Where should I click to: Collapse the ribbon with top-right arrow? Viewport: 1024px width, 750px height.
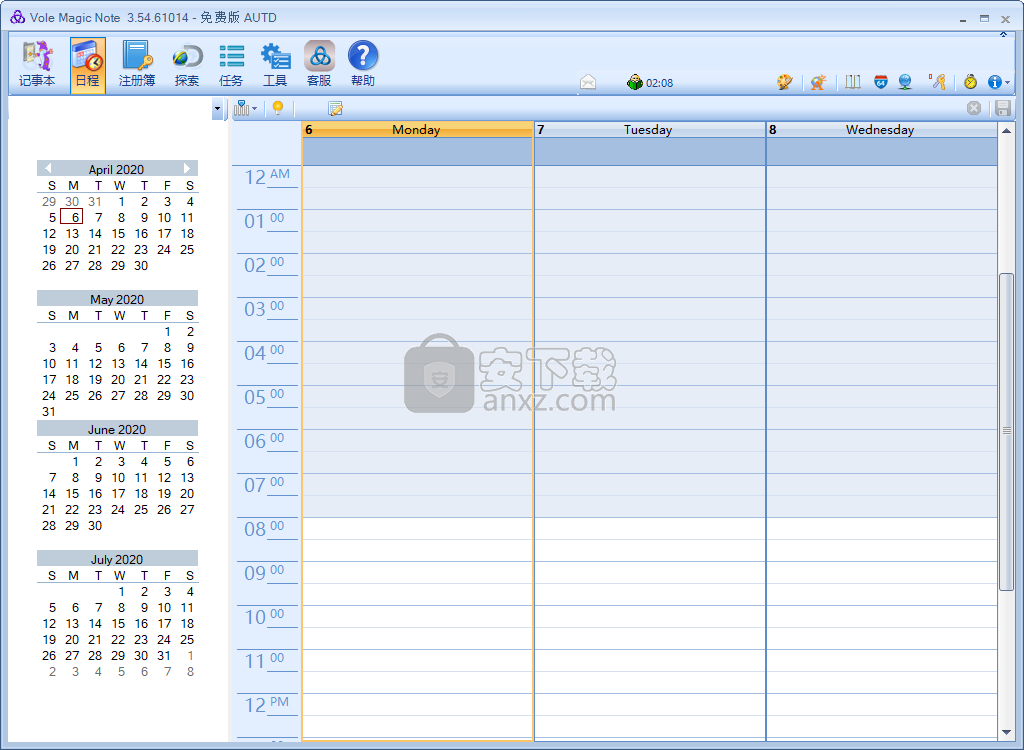tap(1003, 34)
